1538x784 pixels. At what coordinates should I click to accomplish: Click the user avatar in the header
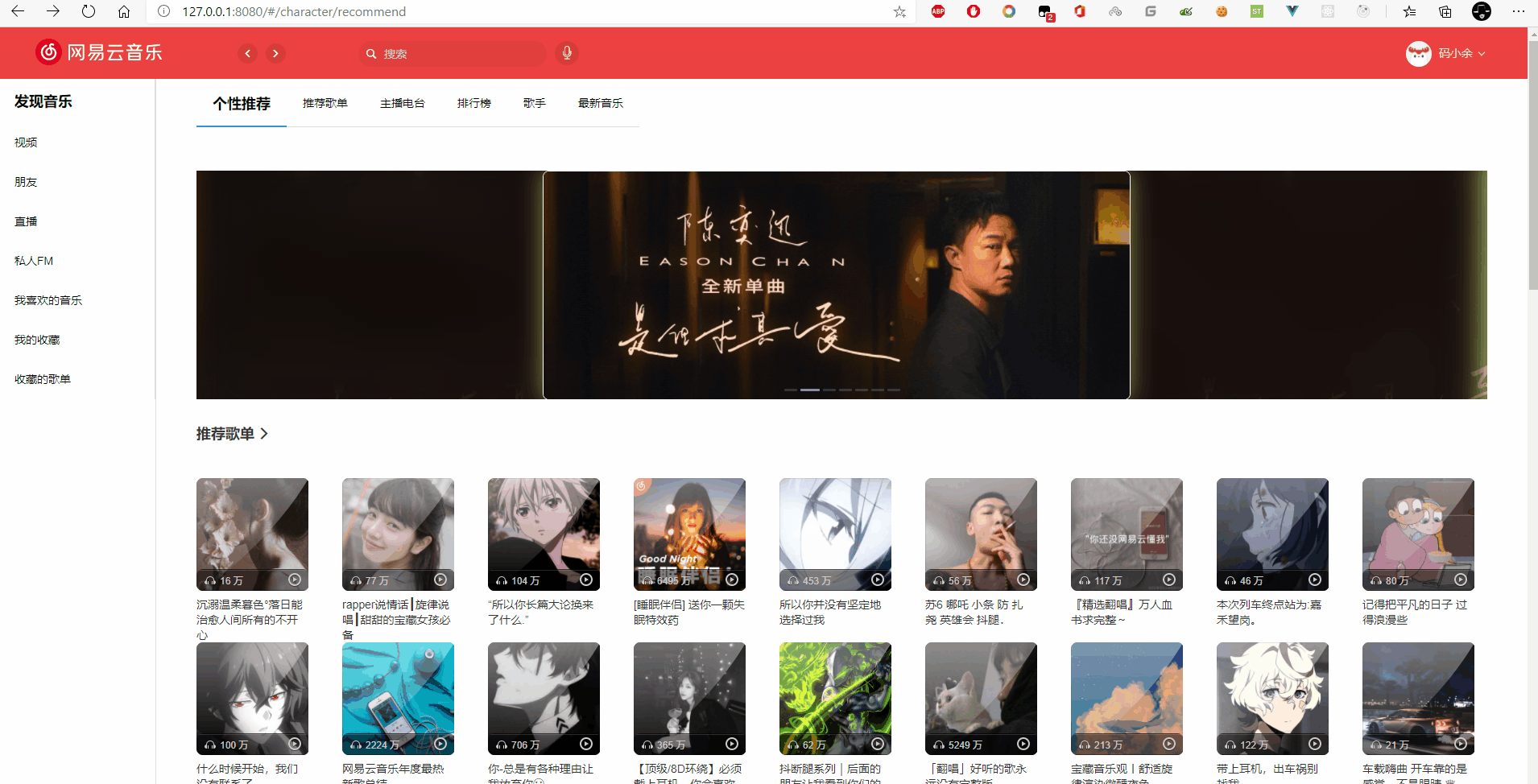tap(1418, 53)
